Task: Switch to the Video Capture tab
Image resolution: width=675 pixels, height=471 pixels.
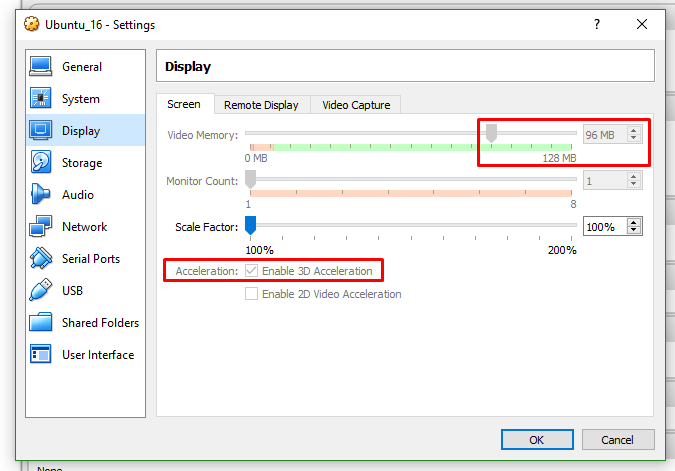Action: [356, 105]
